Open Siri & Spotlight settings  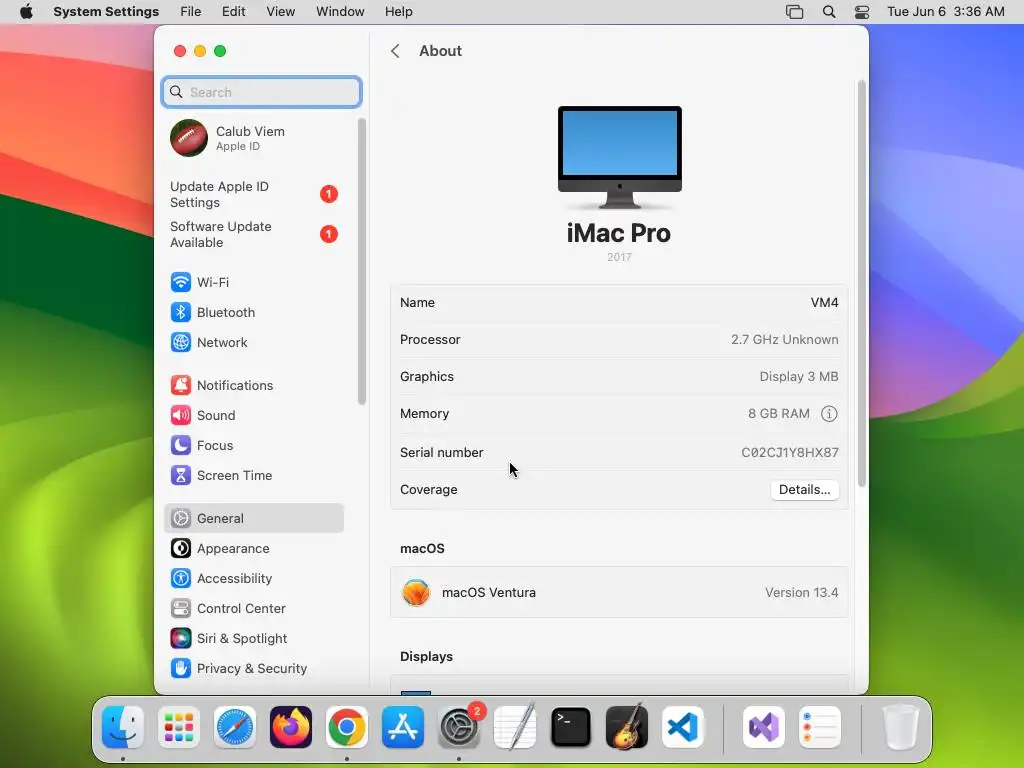[x=254, y=638]
